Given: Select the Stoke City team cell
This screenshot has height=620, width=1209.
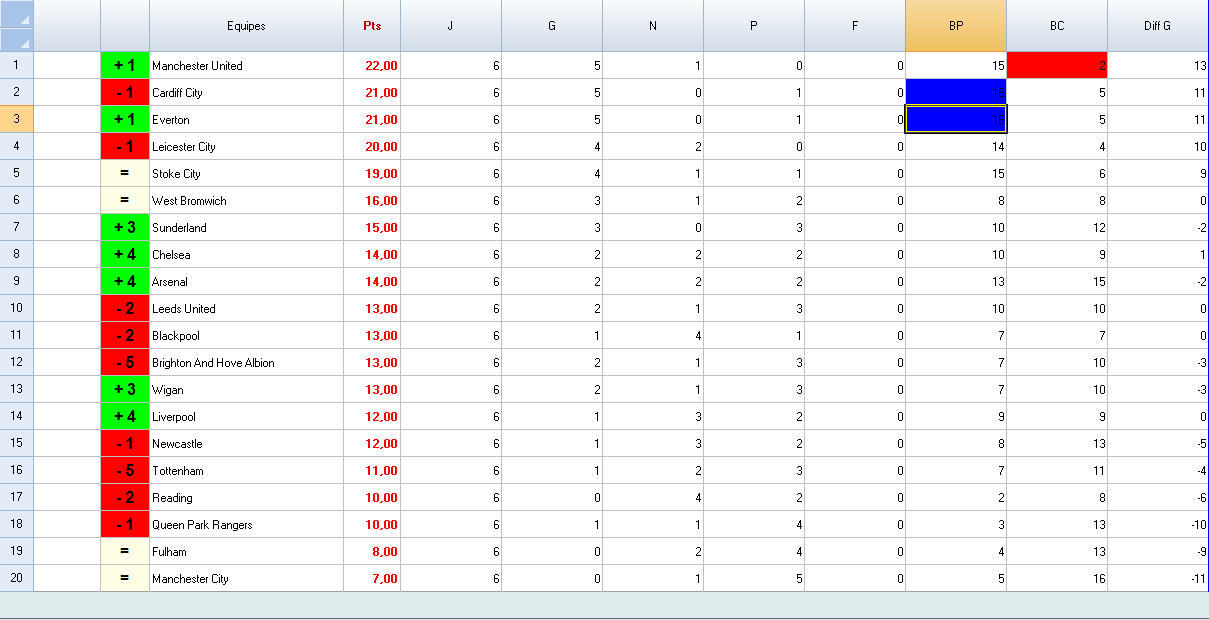Looking at the screenshot, I should coord(246,173).
